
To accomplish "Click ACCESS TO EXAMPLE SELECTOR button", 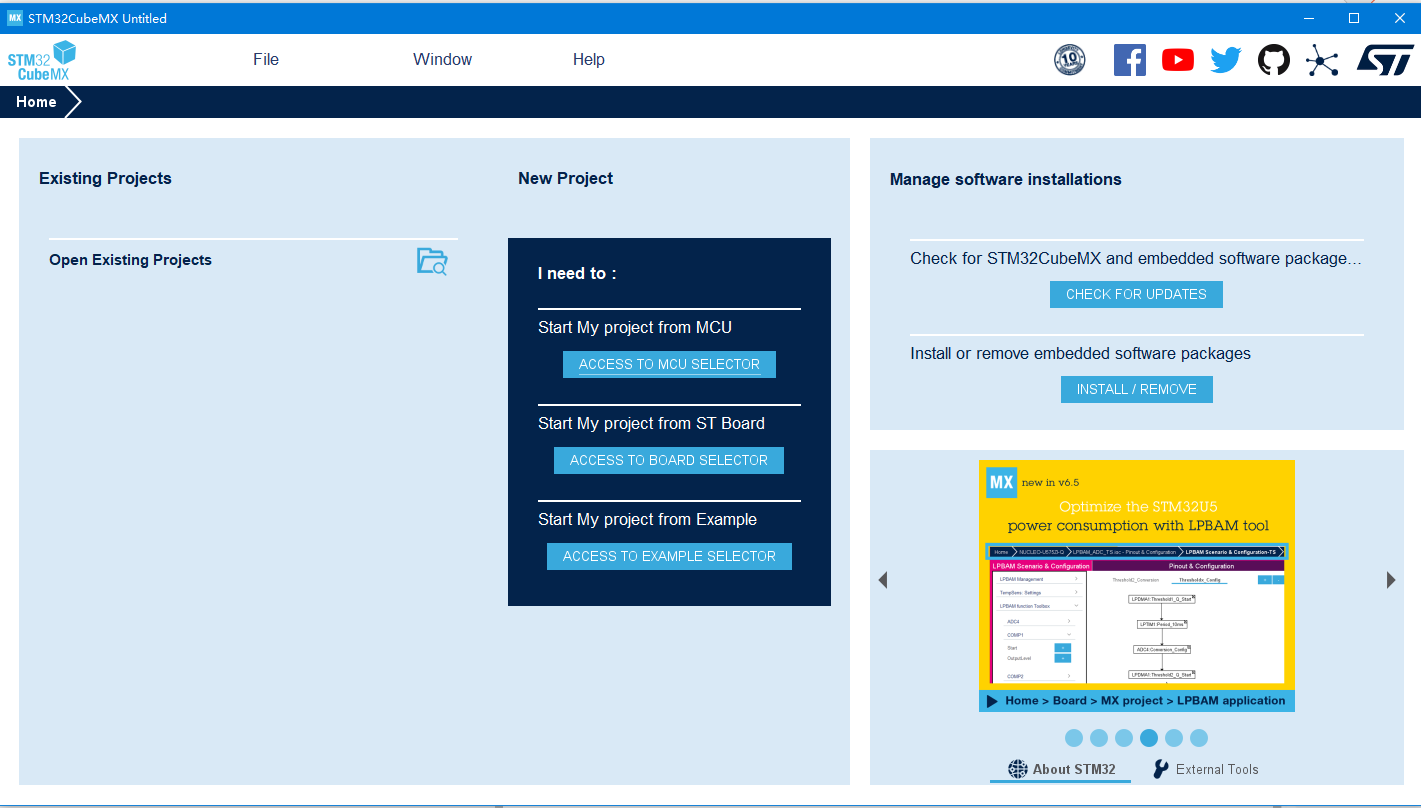I will [x=669, y=556].
